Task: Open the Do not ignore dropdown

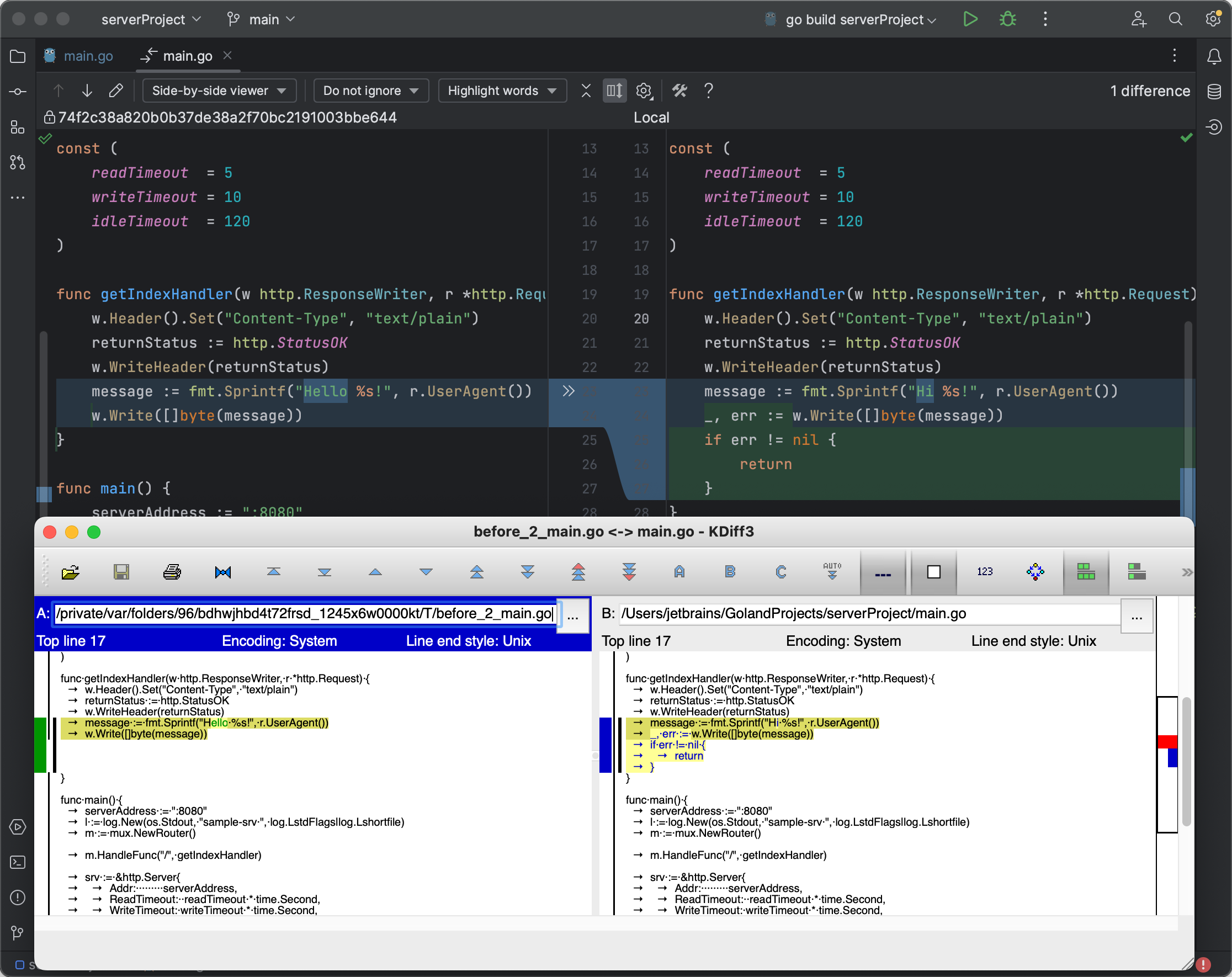Action: [371, 91]
